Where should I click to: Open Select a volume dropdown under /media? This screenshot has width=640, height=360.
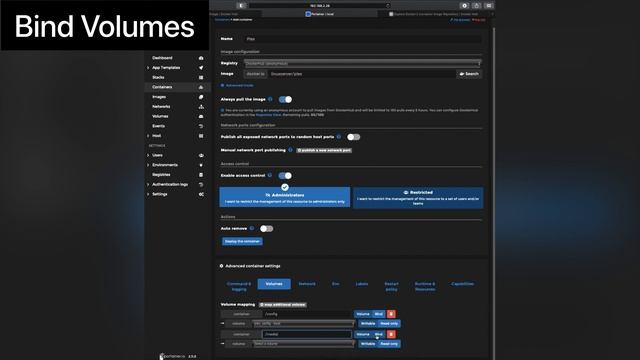[304, 344]
